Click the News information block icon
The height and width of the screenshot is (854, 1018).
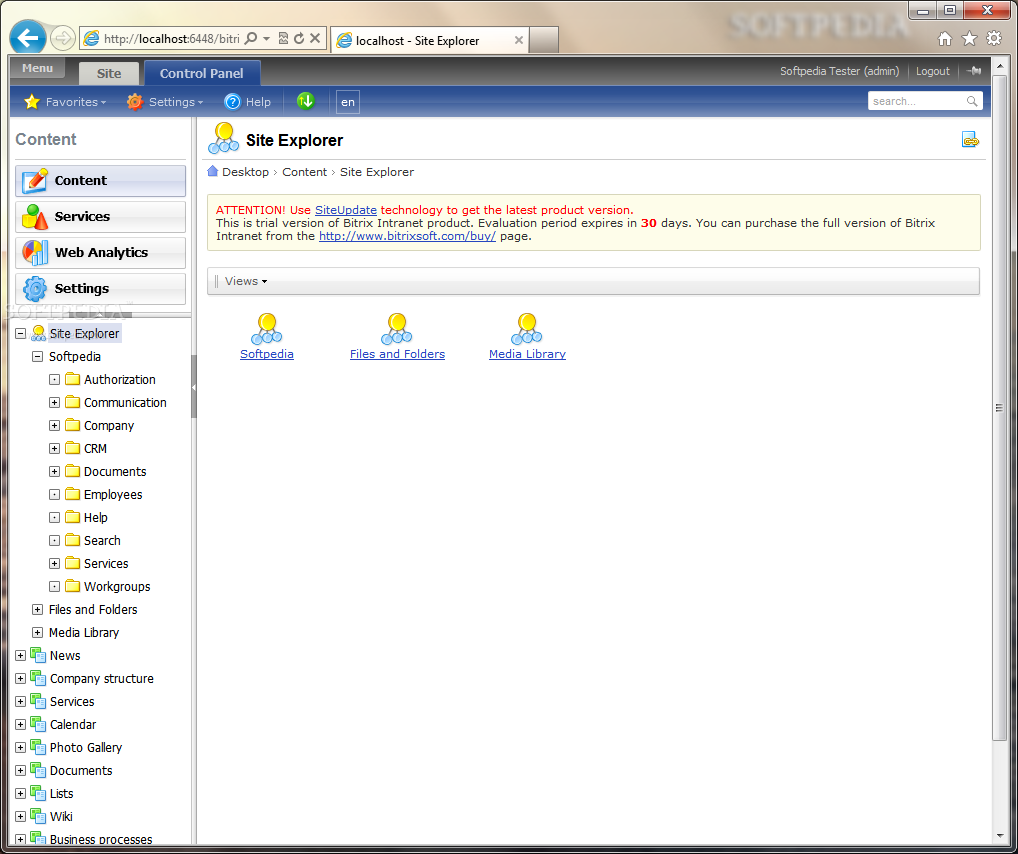(x=38, y=655)
